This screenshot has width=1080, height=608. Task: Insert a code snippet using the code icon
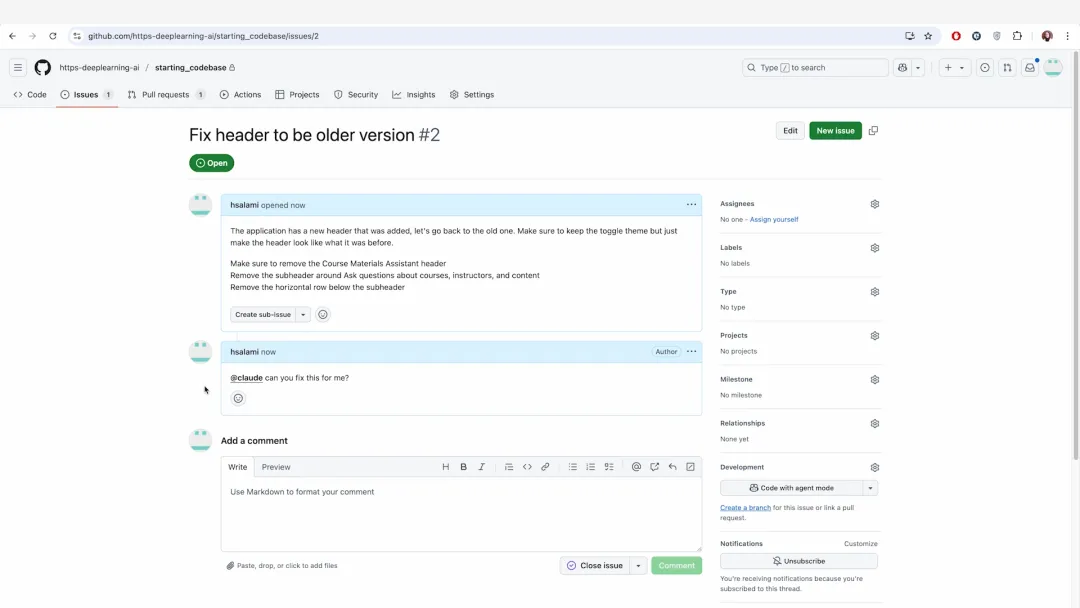(527, 466)
